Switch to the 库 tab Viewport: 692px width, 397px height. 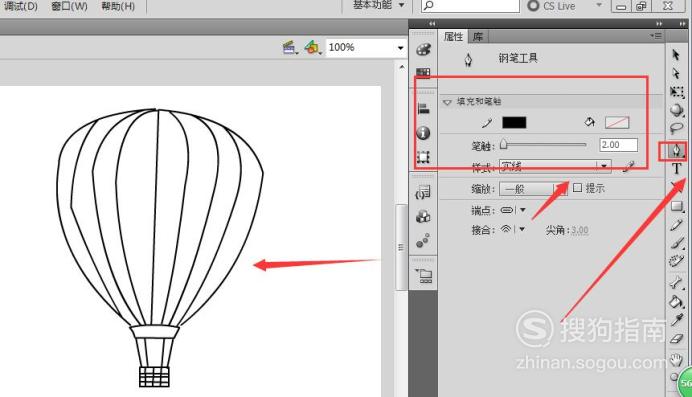478,37
